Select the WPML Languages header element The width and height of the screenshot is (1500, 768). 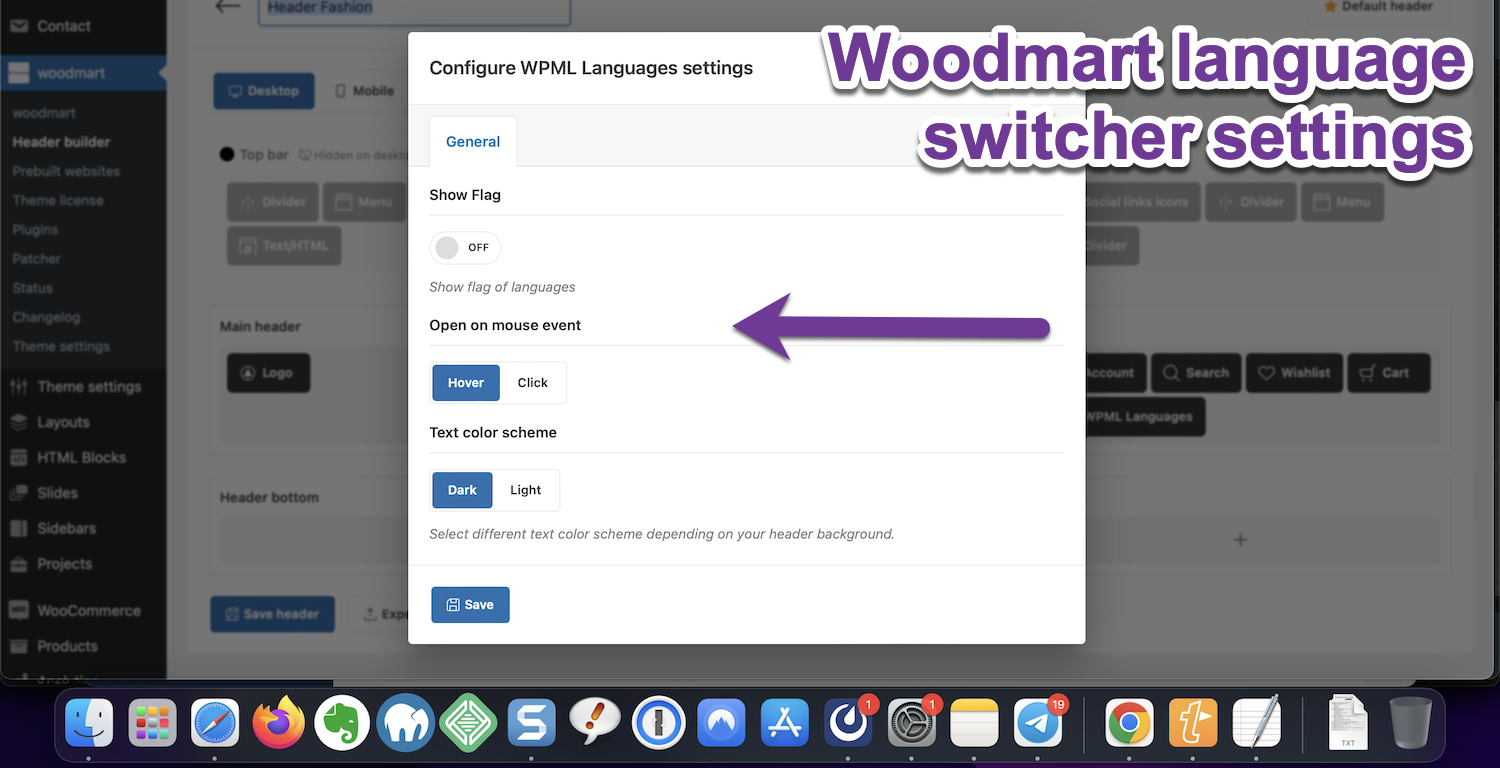tap(1144, 417)
